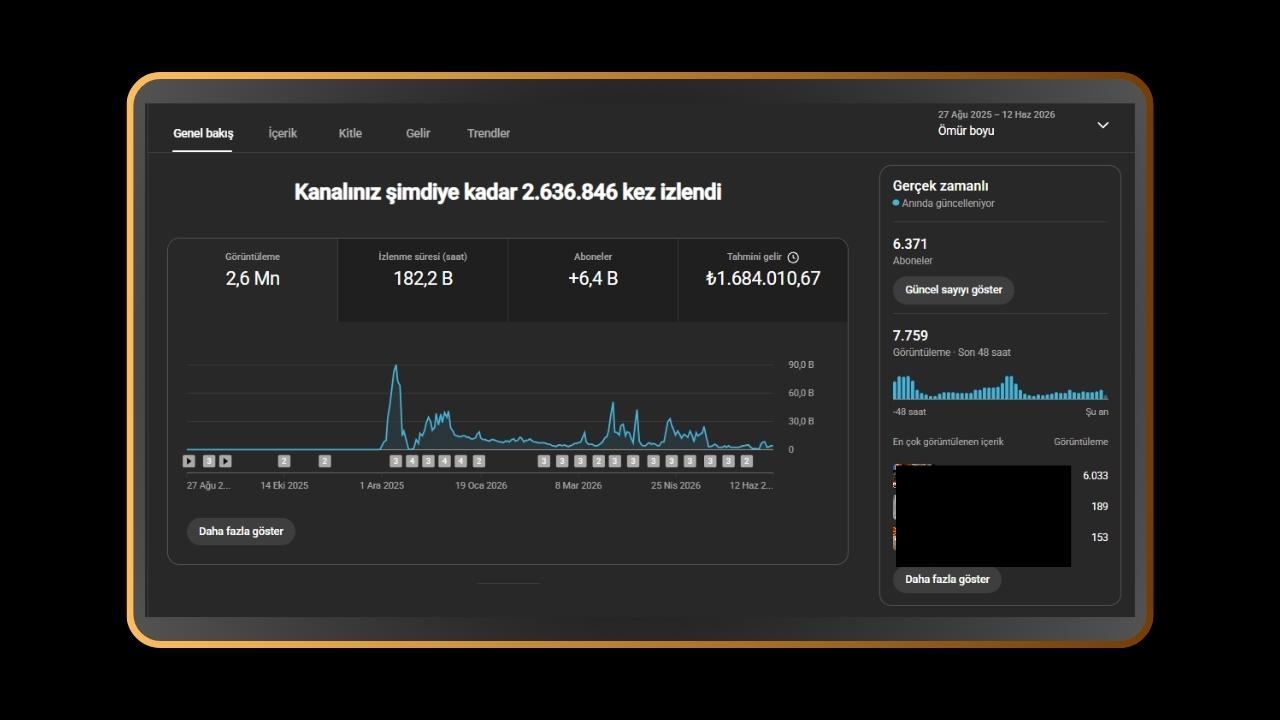Select the İzlenme süresi (saat) metric card
The image size is (1280, 720).
pos(423,280)
